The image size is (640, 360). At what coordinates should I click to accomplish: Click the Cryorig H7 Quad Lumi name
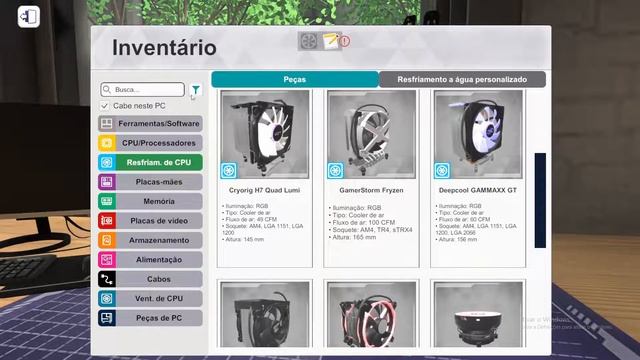[264, 190]
